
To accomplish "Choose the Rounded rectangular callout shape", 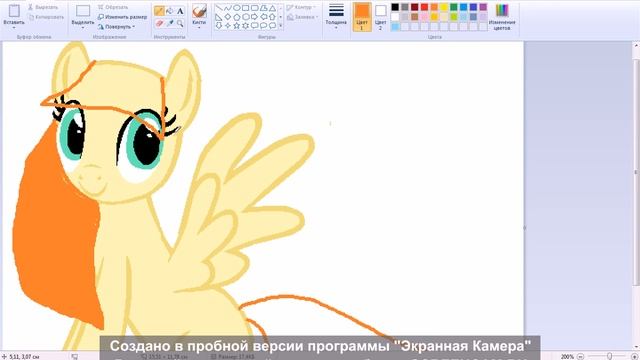I will tap(255, 26).
